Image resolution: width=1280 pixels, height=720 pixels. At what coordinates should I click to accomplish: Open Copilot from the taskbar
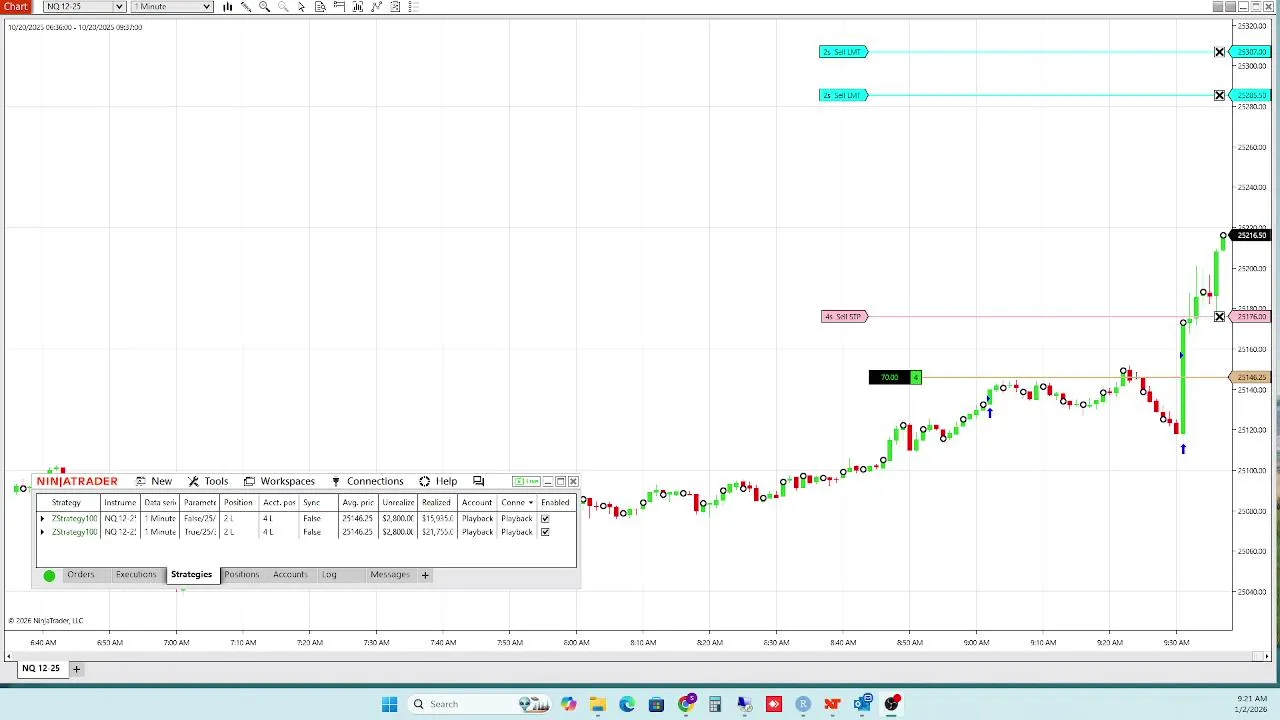(x=569, y=704)
